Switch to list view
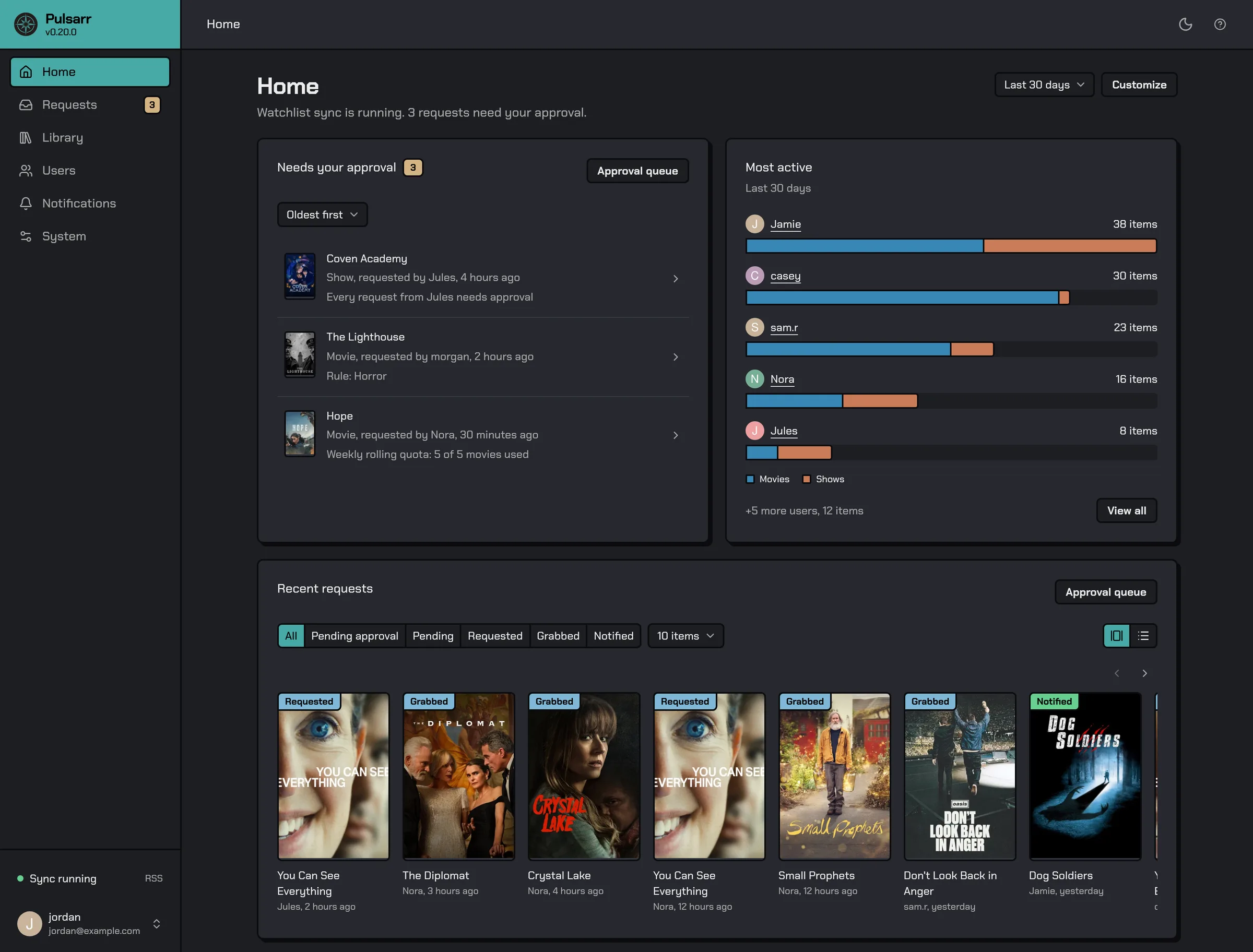This screenshot has height=952, width=1253. (x=1143, y=636)
